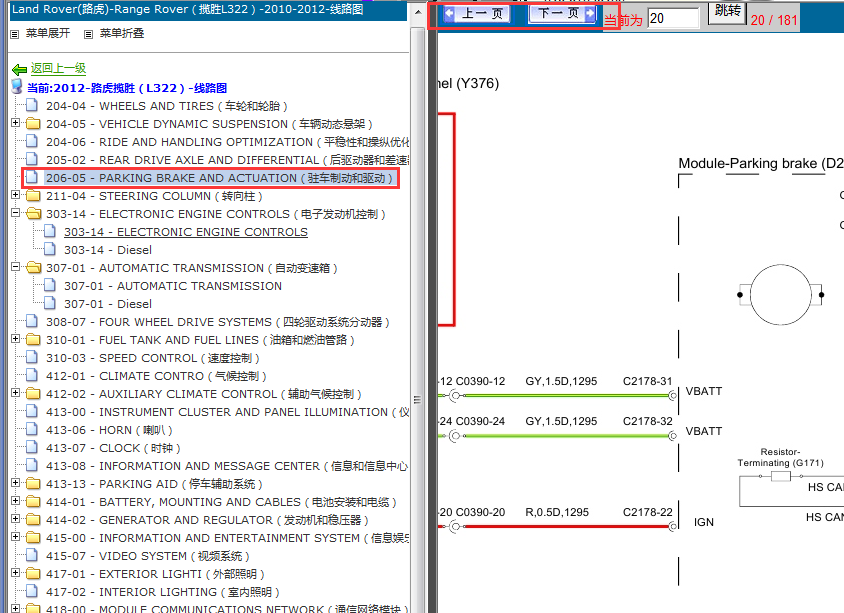Click the 307-01 Automatic Transmission open folder icon

33,267
